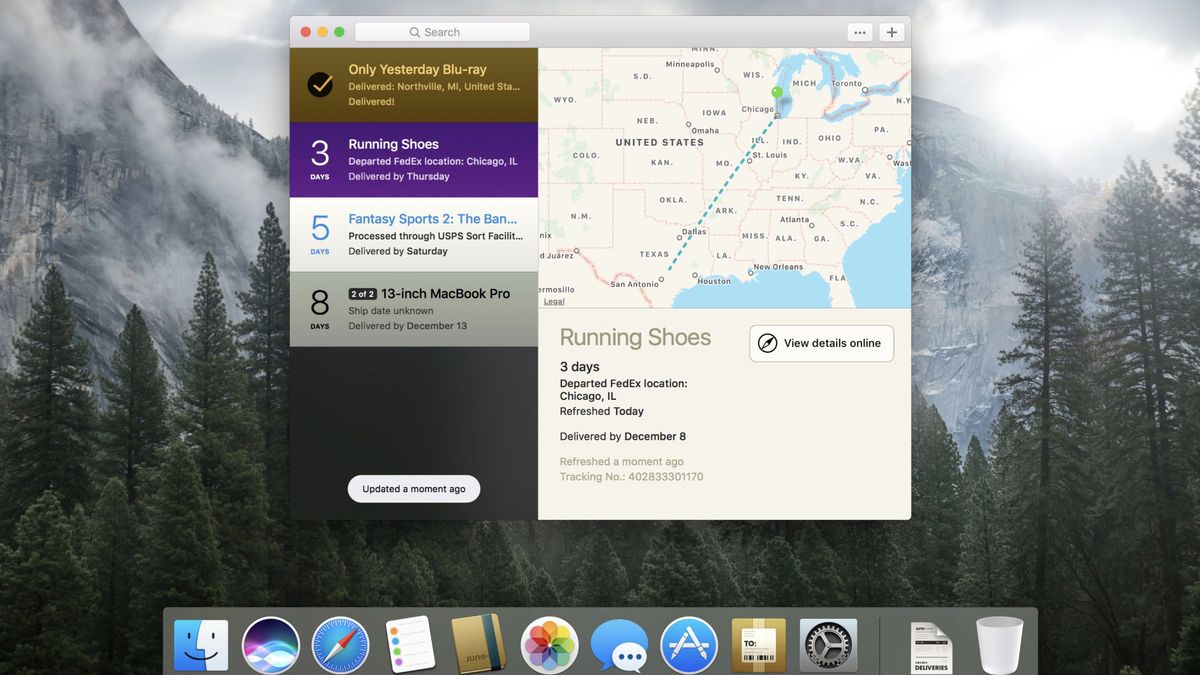Click the magnifying glass in the search bar

point(413,31)
